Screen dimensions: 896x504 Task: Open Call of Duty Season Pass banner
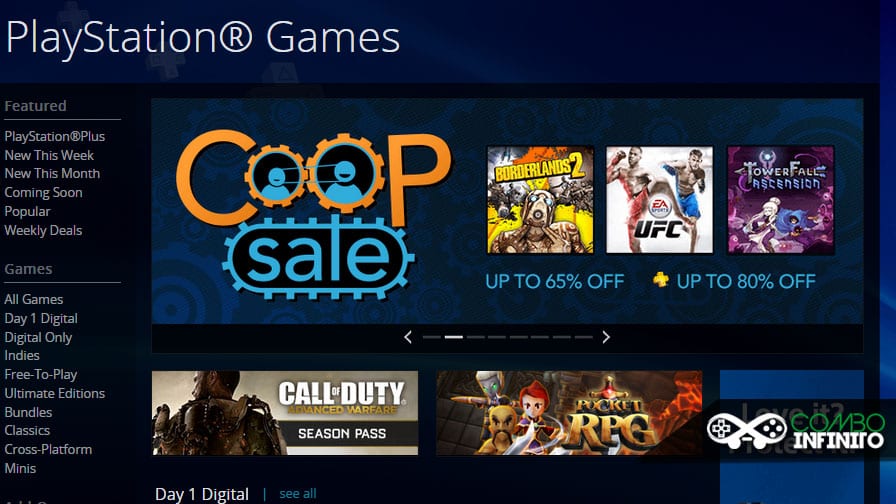click(285, 413)
